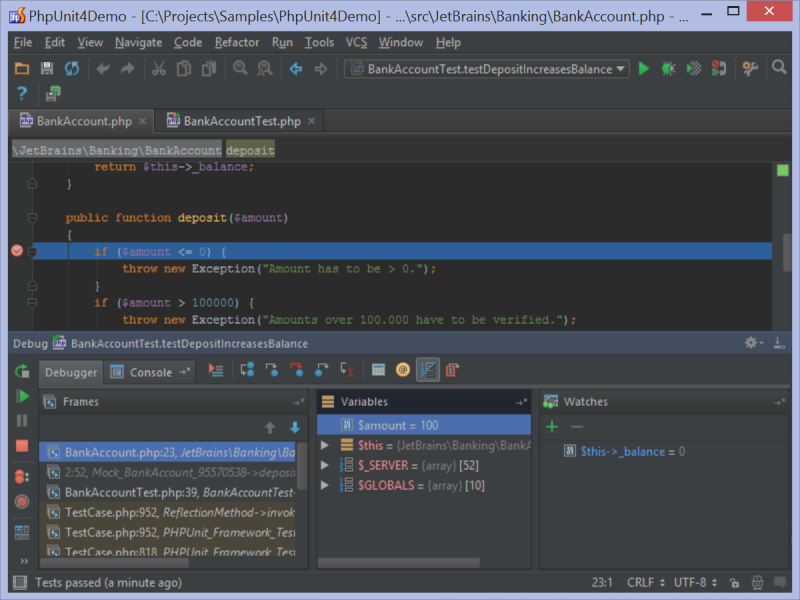Resume program with green play icon
The image size is (800, 600).
pos(22,396)
